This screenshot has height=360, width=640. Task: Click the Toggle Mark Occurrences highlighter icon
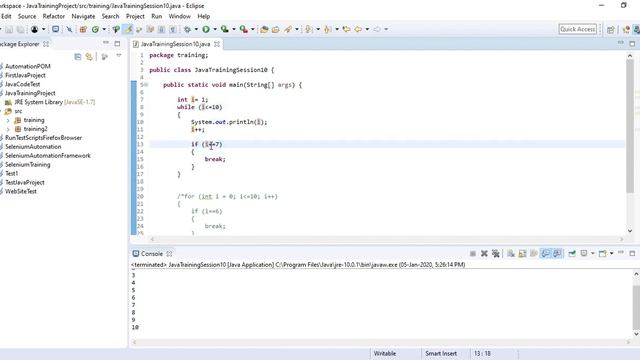coord(128,29)
